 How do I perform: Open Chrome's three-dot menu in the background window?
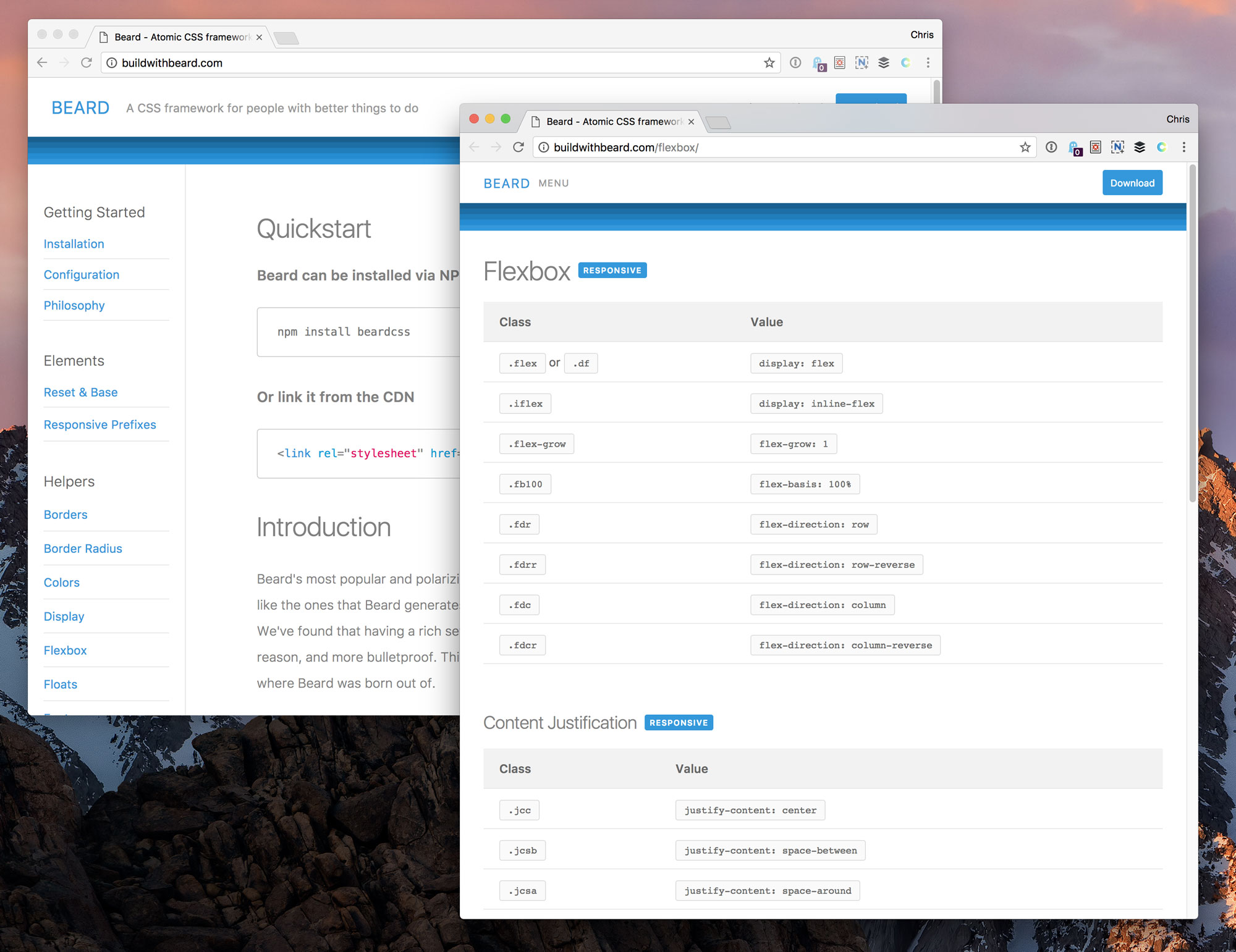[x=928, y=62]
